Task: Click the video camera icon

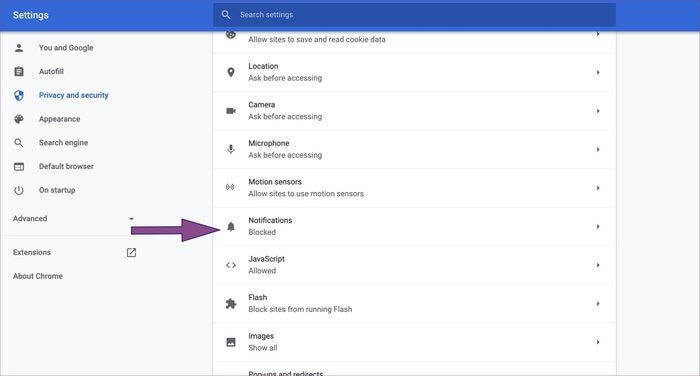Action: (x=231, y=111)
